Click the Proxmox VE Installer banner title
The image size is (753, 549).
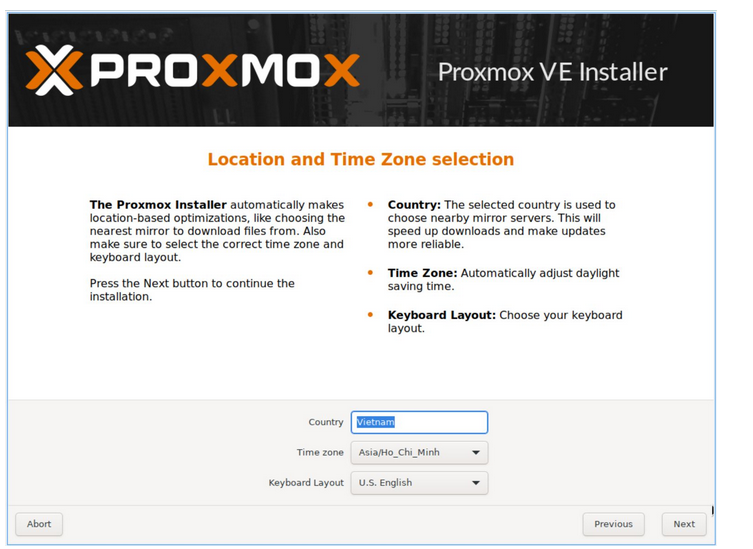tap(552, 72)
